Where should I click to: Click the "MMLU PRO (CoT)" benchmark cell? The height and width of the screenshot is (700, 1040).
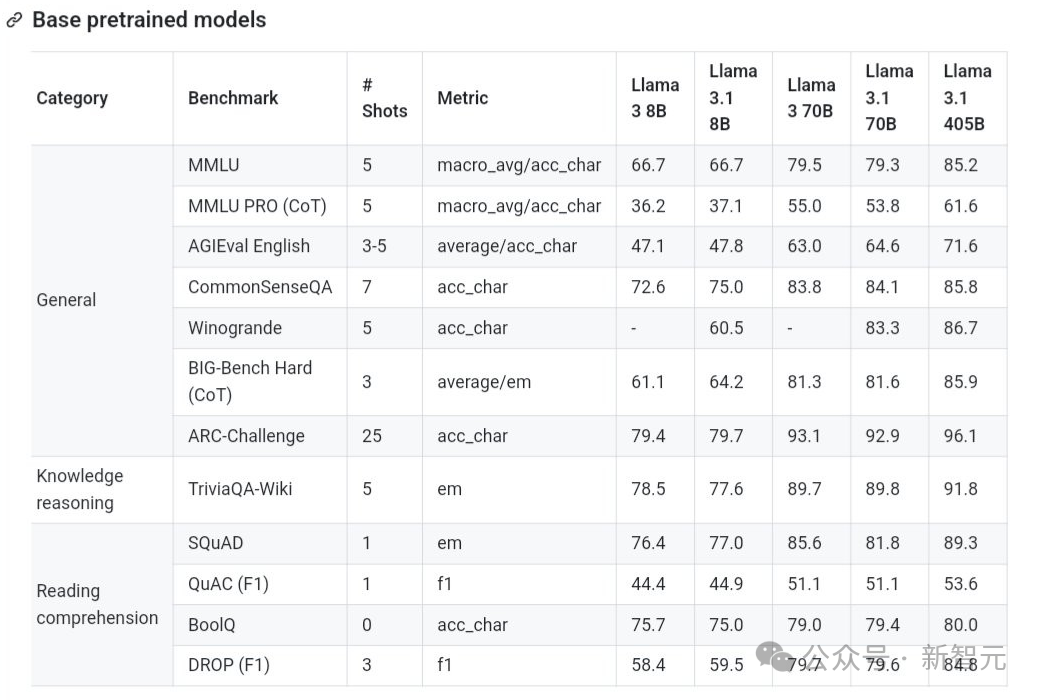point(257,206)
